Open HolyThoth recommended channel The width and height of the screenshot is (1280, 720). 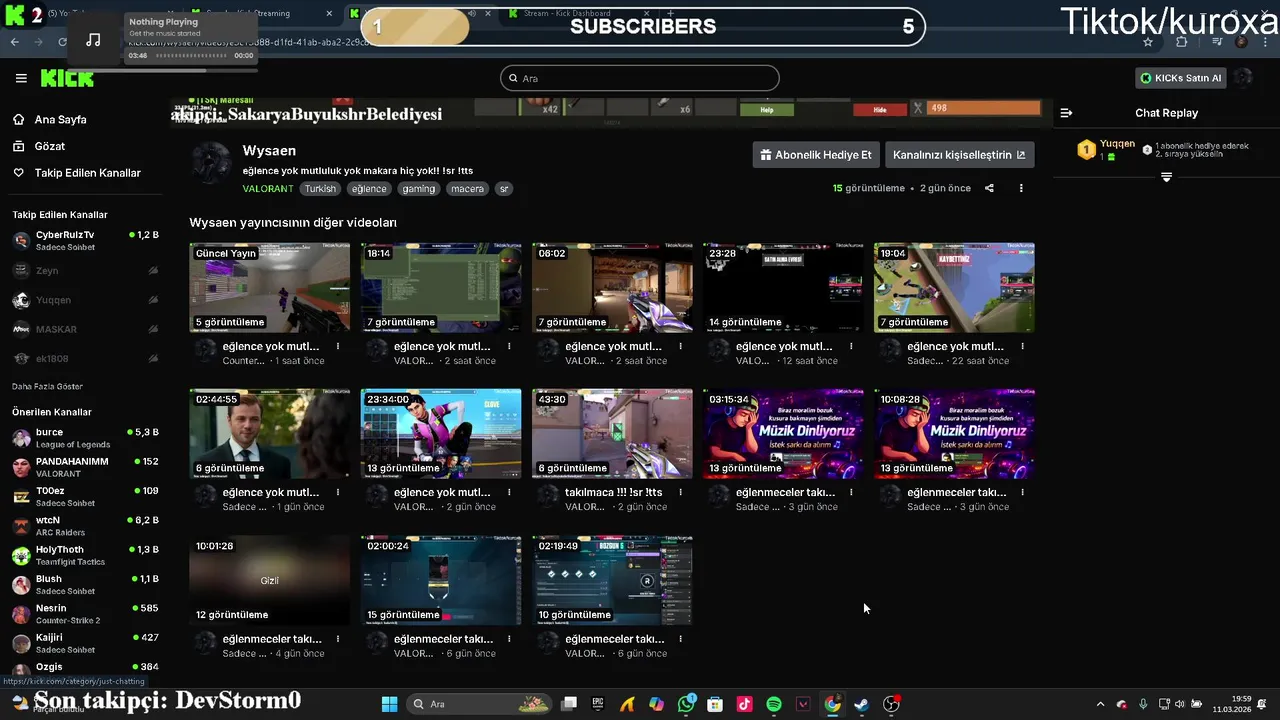[85, 555]
